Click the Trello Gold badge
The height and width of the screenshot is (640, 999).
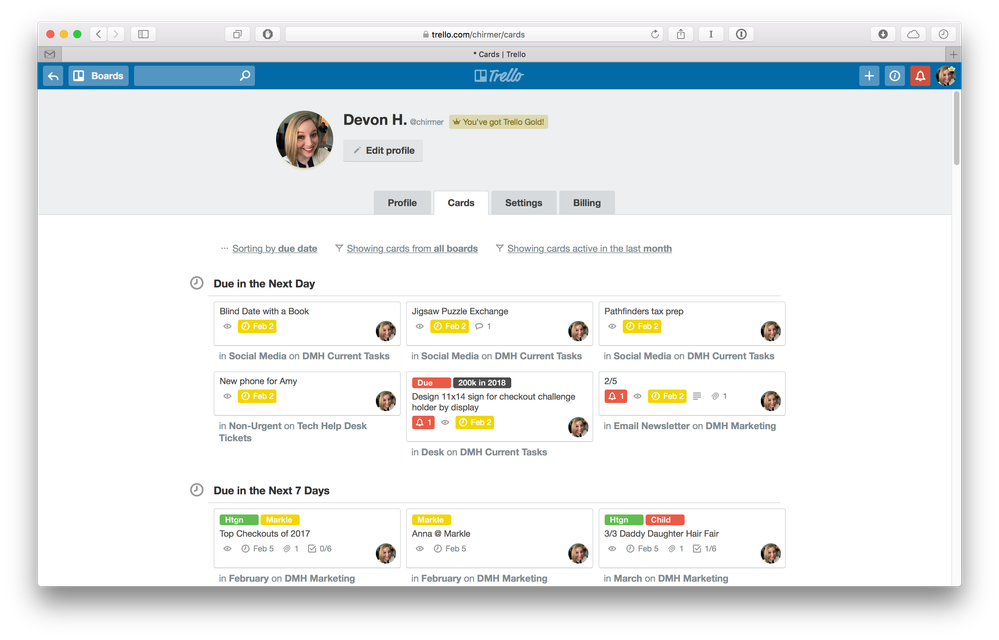(x=498, y=122)
